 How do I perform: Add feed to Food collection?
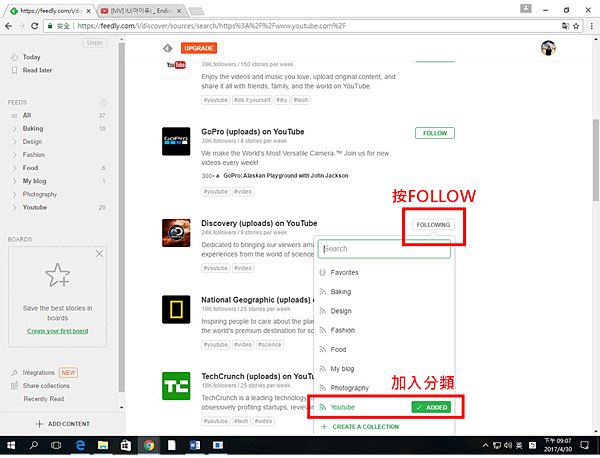tap(384, 349)
